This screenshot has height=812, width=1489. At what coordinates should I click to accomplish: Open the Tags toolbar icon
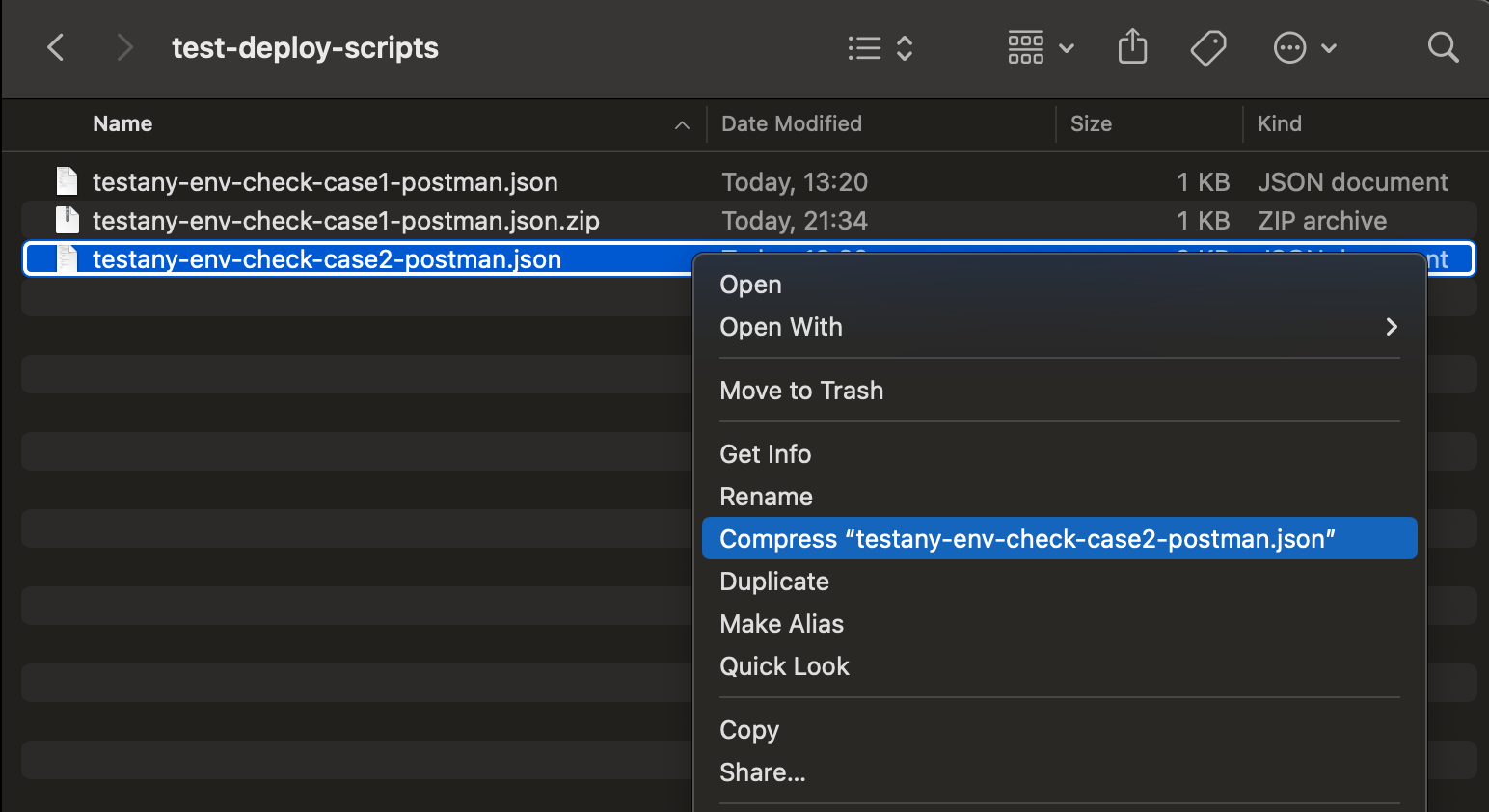pyautogui.click(x=1208, y=47)
